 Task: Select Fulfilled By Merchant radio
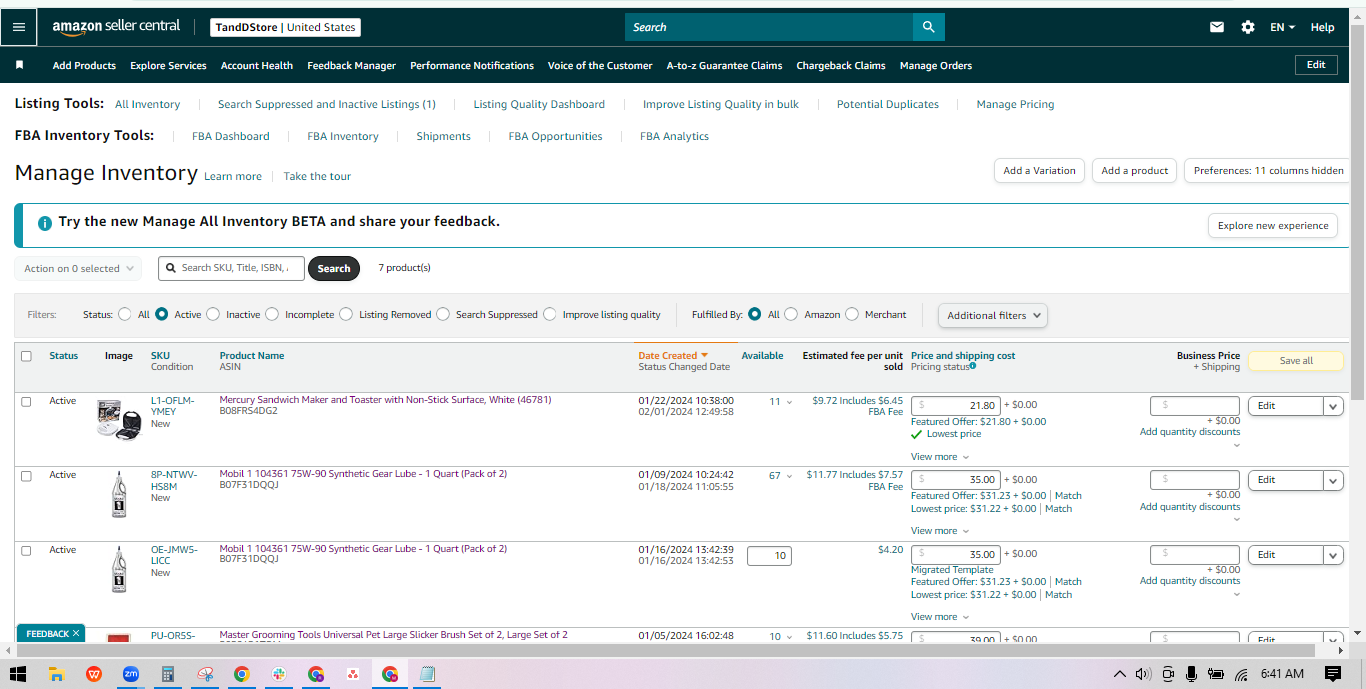[852, 314]
